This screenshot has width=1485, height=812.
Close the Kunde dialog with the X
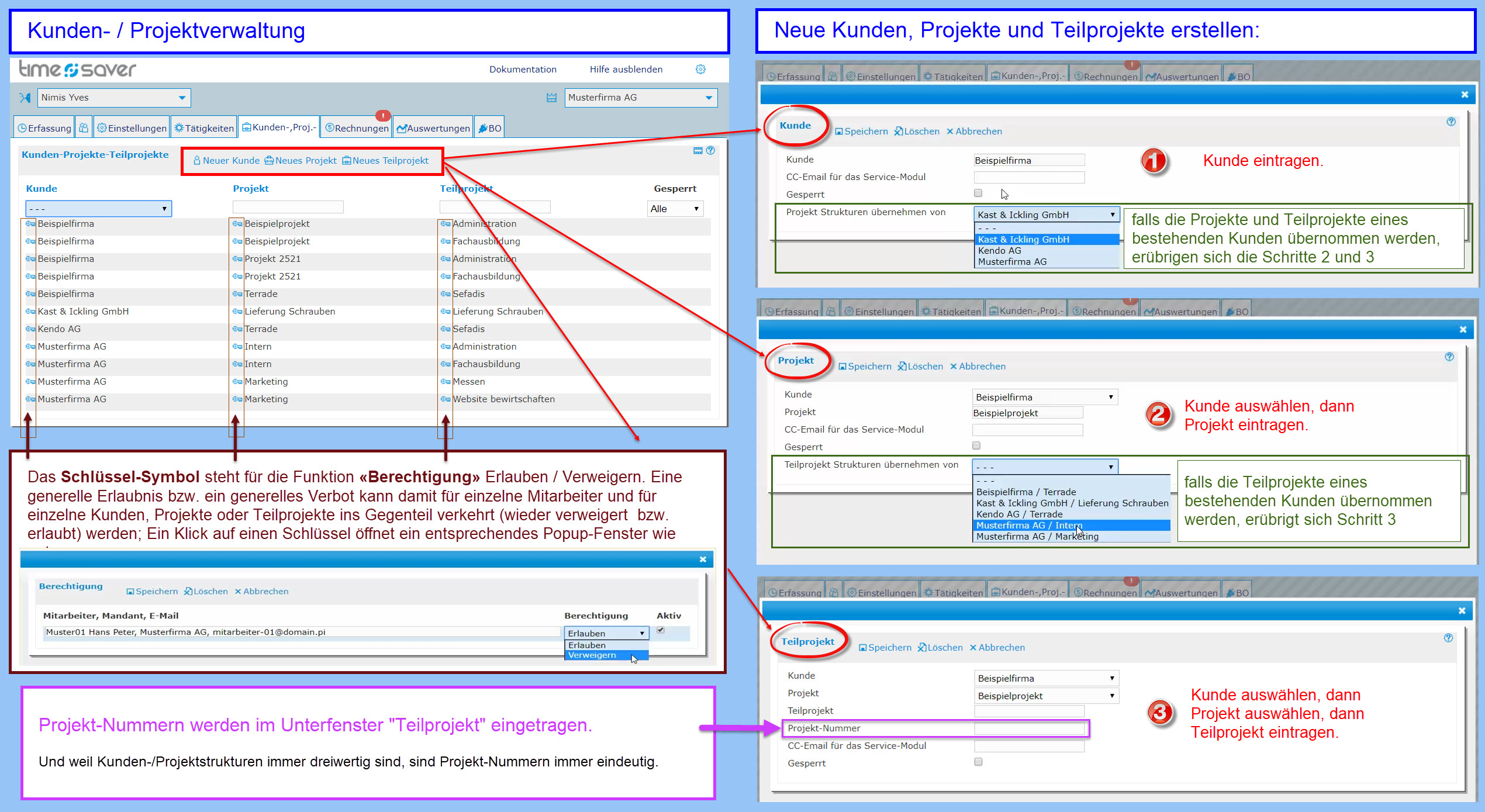pyautogui.click(x=1465, y=95)
